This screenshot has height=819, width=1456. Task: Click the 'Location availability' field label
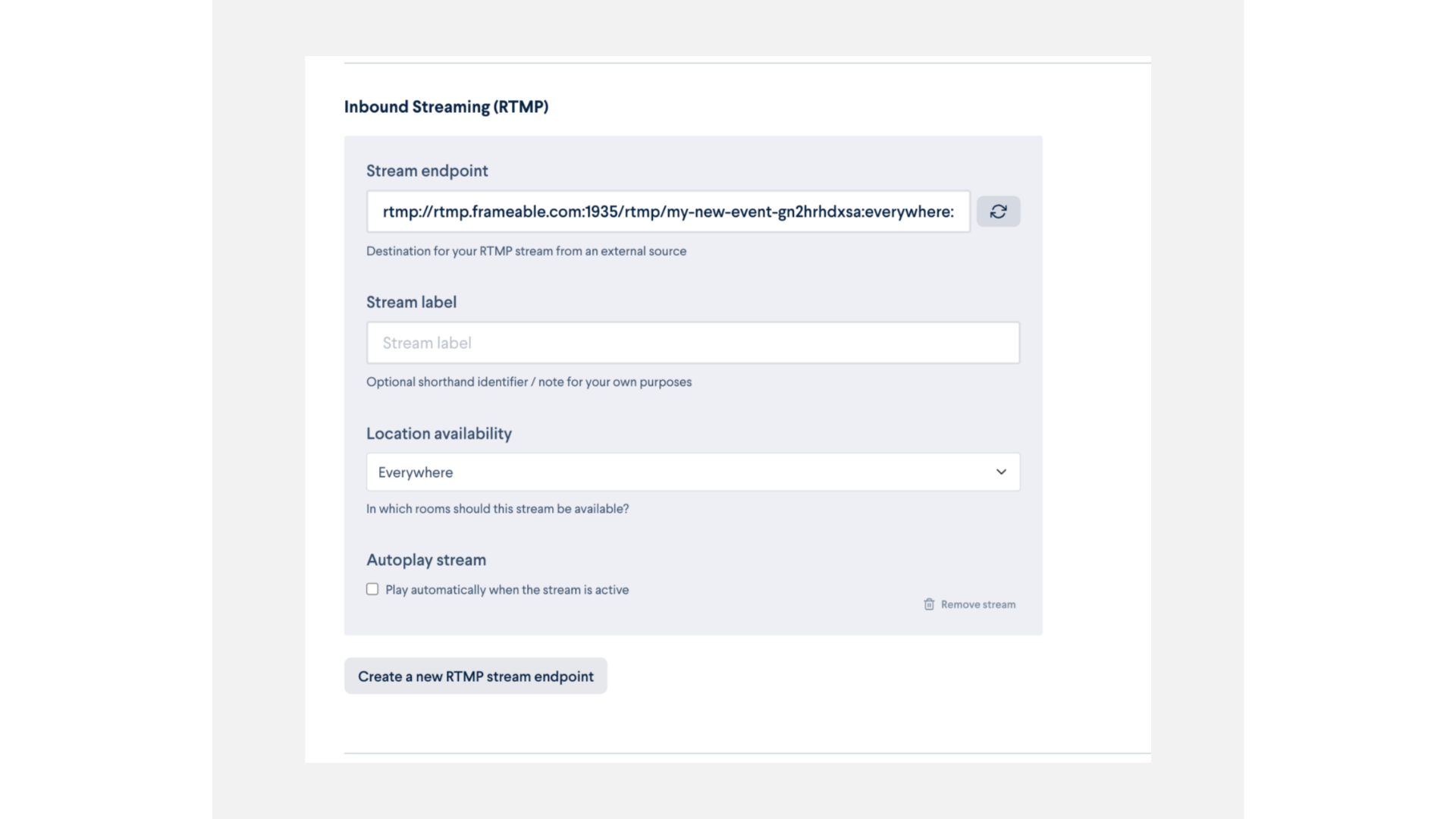tap(439, 434)
